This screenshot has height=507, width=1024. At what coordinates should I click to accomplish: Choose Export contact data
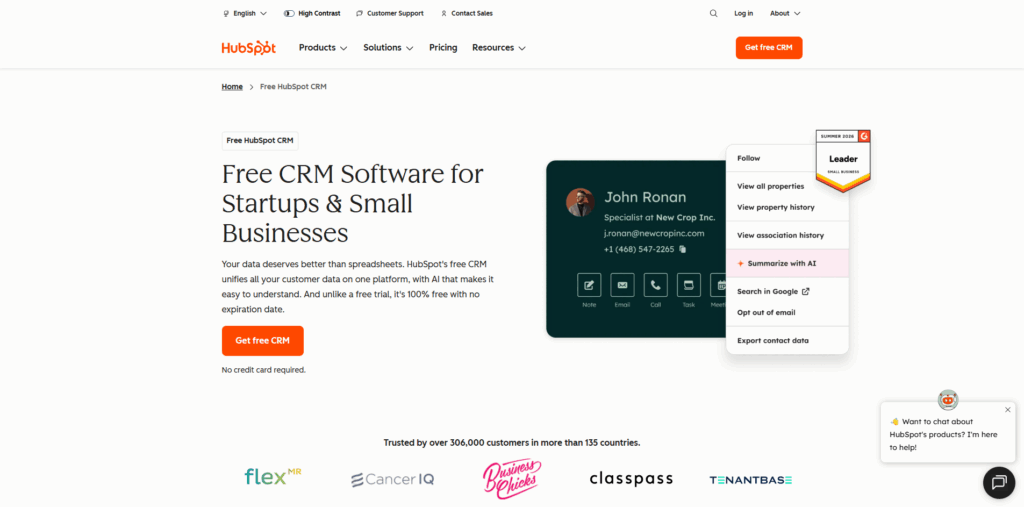pyautogui.click(x=773, y=340)
